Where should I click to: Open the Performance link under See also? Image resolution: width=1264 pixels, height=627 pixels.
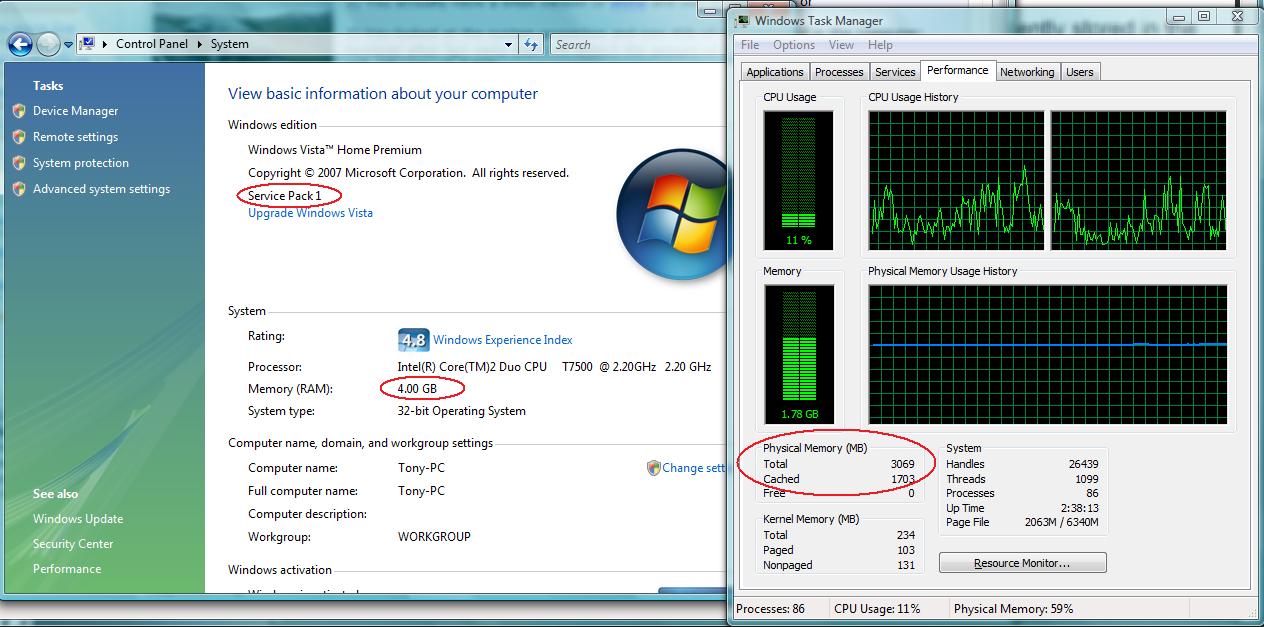(67, 569)
